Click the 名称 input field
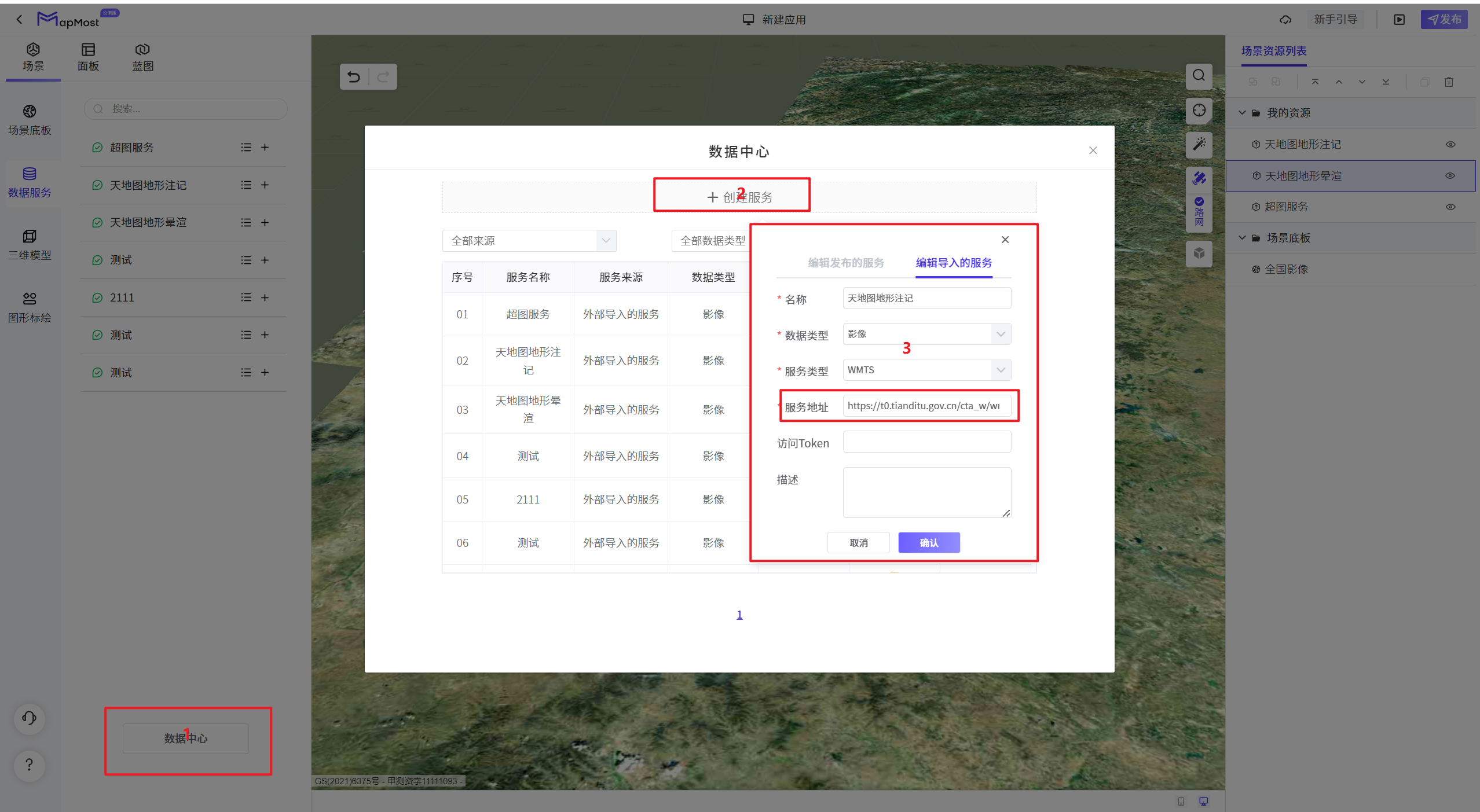 click(x=927, y=299)
